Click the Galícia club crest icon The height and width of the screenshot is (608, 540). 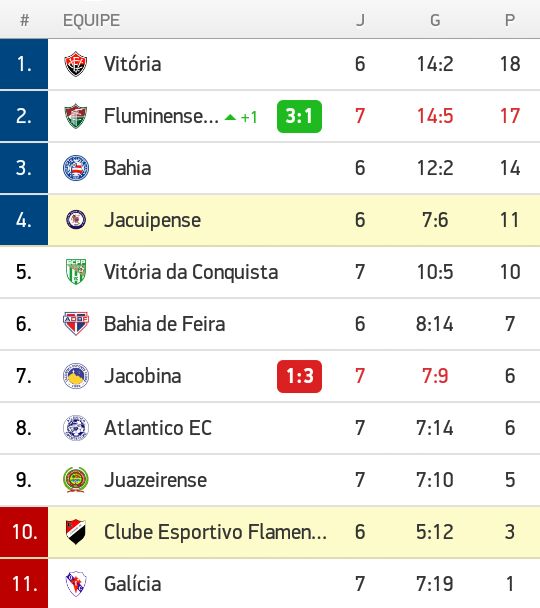(x=76, y=584)
